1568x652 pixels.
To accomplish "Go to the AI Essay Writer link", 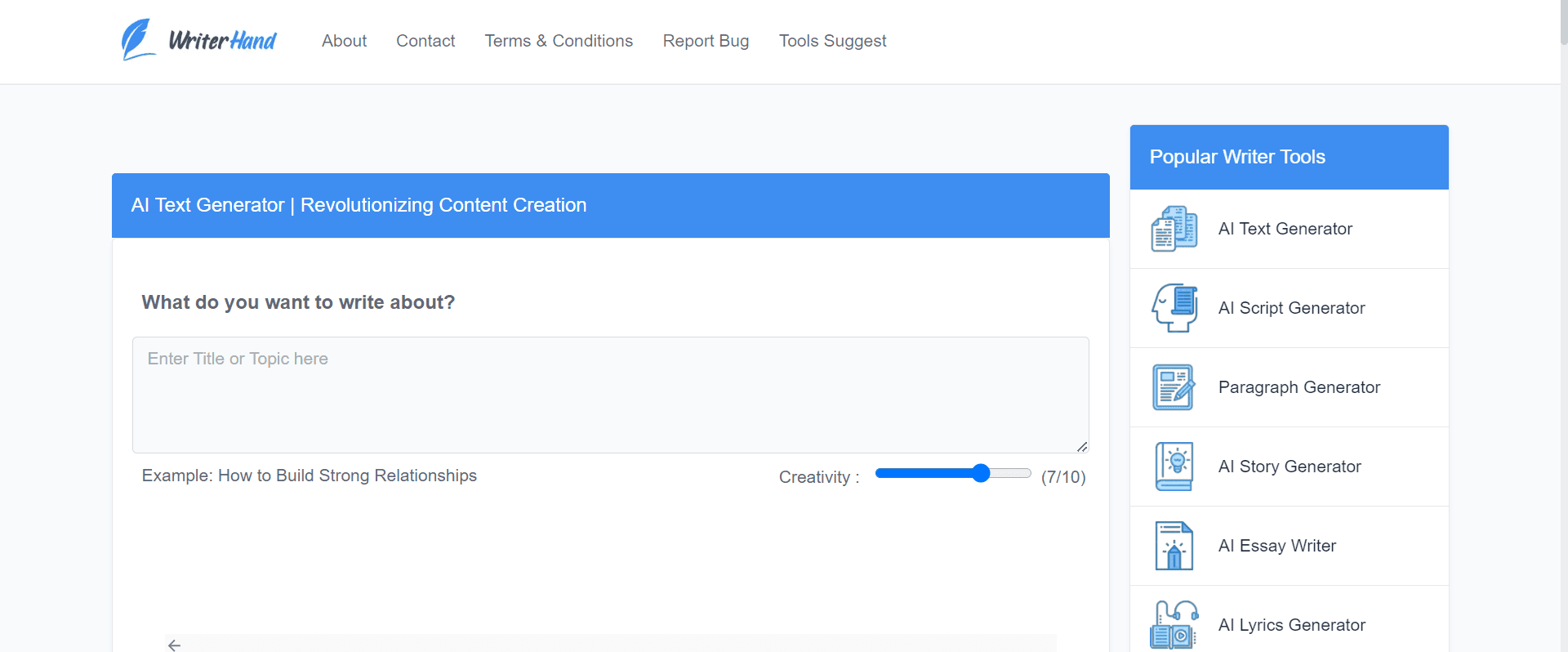I will pos(1277,546).
